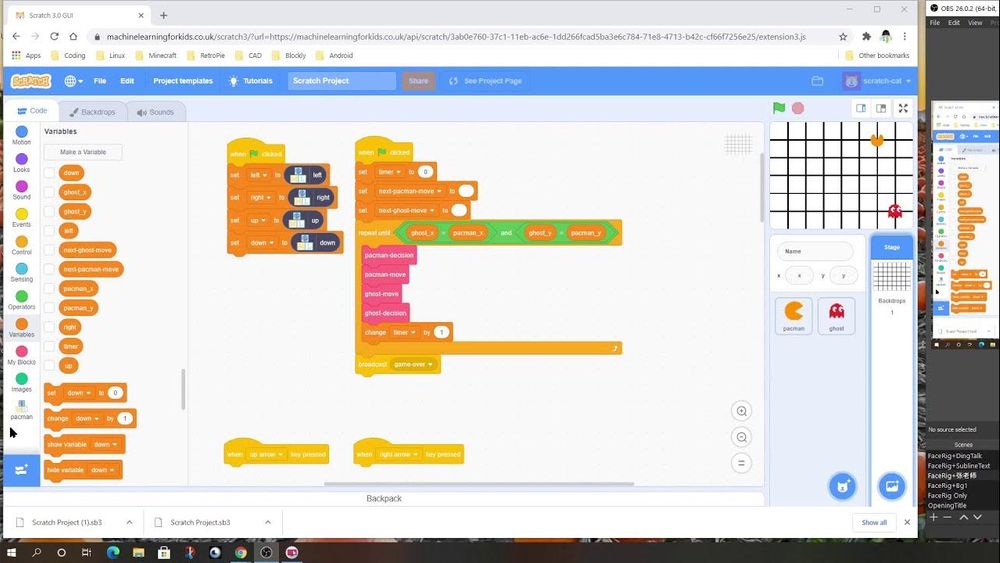The image size is (1000, 563).
Task: Click the red stop button above stage
Action: click(798, 108)
